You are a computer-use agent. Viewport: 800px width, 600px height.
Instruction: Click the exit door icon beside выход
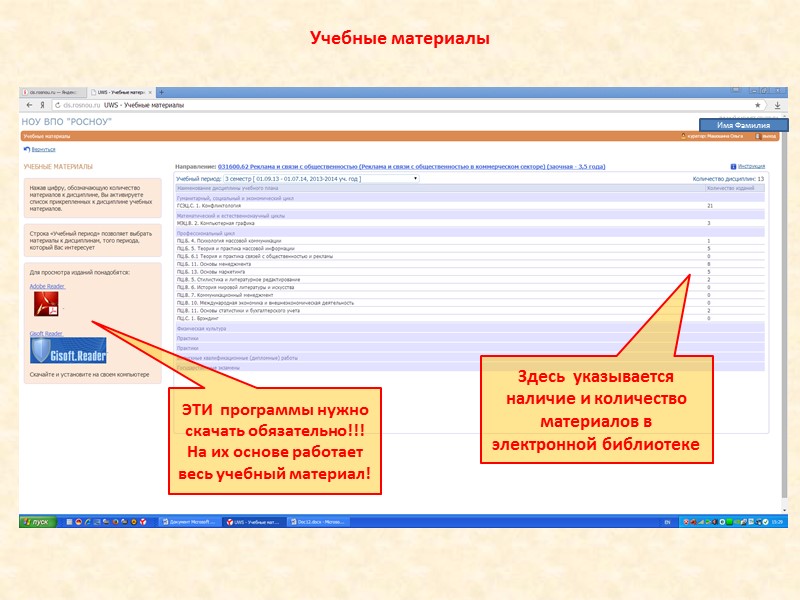click(x=758, y=136)
